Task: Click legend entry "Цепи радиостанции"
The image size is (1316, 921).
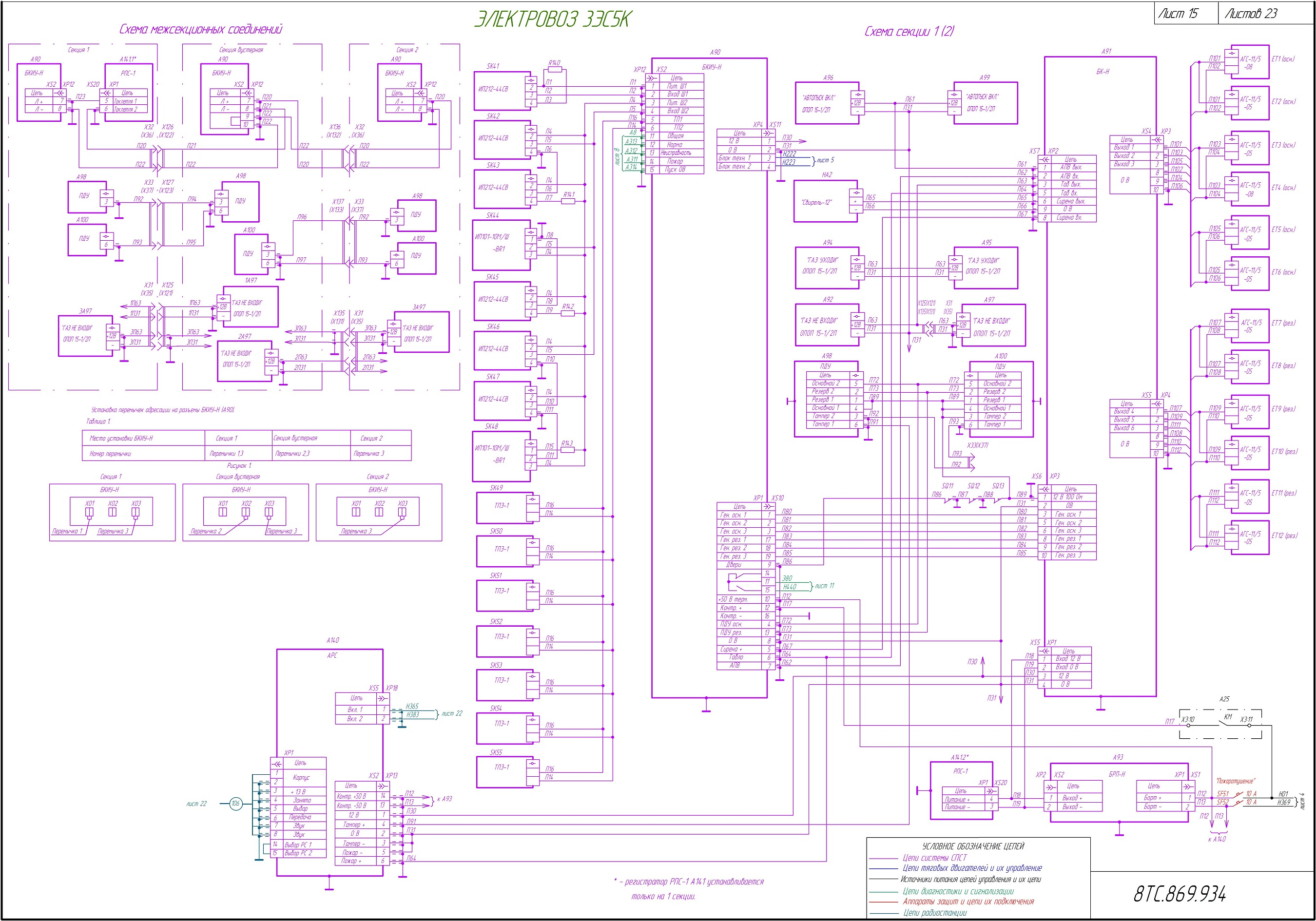Action: click(x=935, y=912)
